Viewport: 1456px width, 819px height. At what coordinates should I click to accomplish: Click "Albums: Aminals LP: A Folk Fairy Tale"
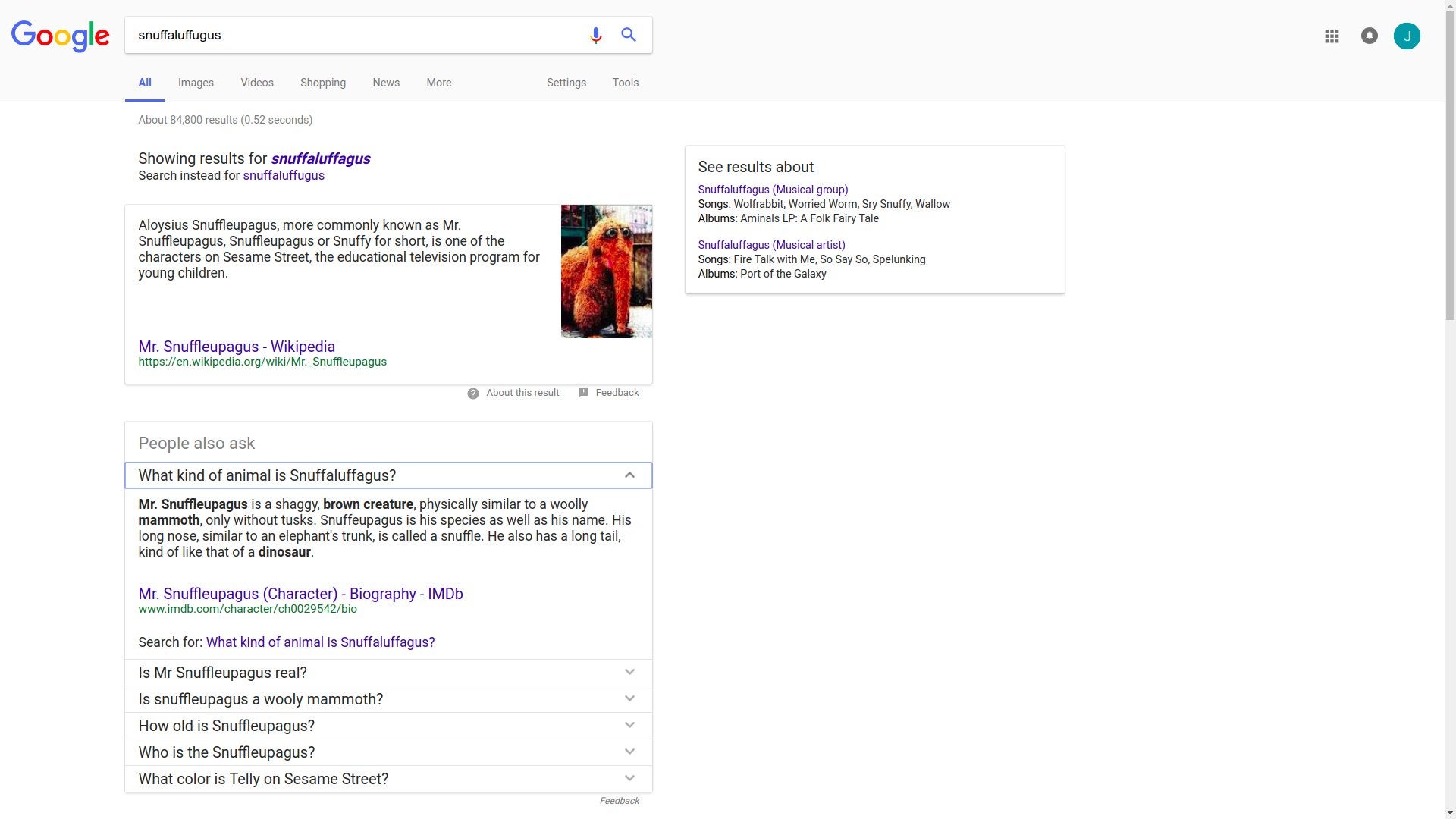789,218
